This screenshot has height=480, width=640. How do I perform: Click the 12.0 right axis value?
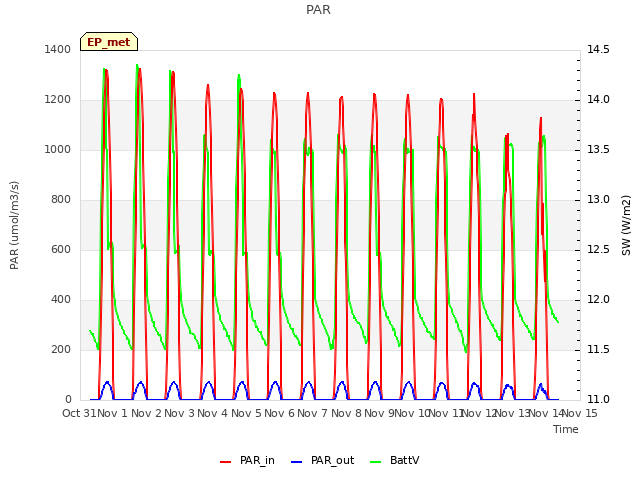pyautogui.click(x=598, y=300)
